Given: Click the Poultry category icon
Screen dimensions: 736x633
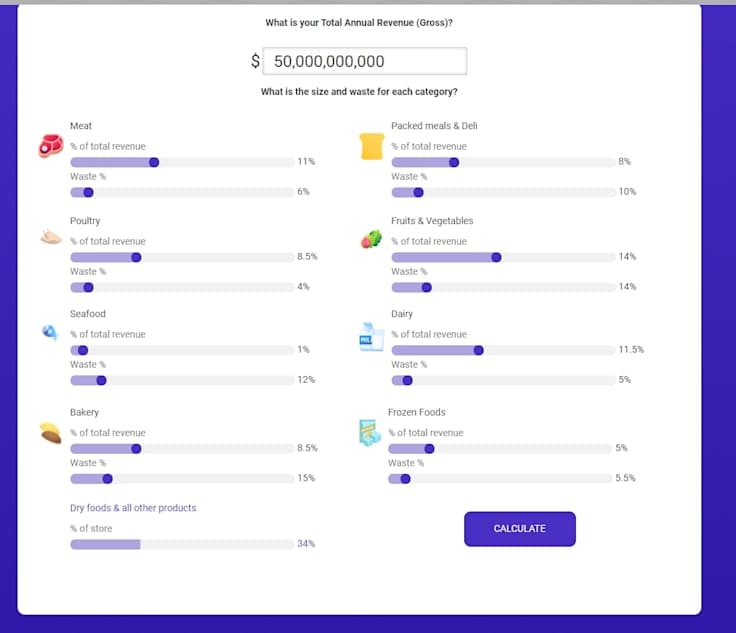Looking at the screenshot, I should tap(50, 238).
